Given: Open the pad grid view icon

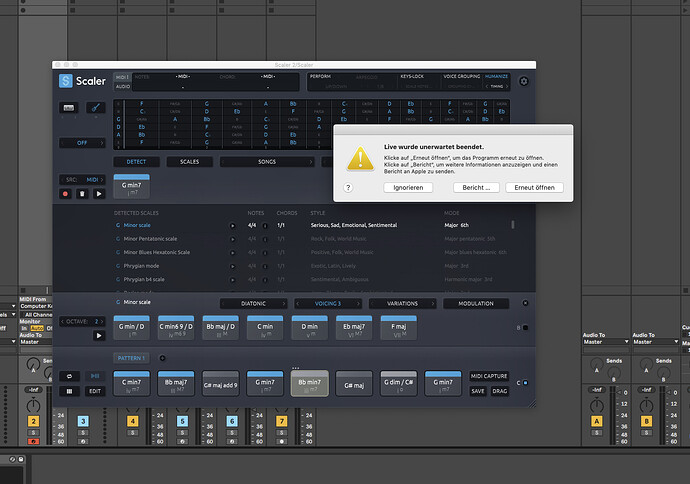Looking at the screenshot, I should 70,391.
